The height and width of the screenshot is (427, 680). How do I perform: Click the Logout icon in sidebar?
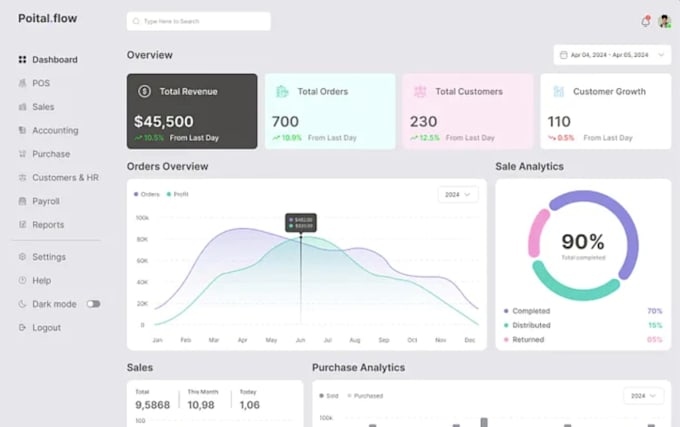pyautogui.click(x=23, y=327)
